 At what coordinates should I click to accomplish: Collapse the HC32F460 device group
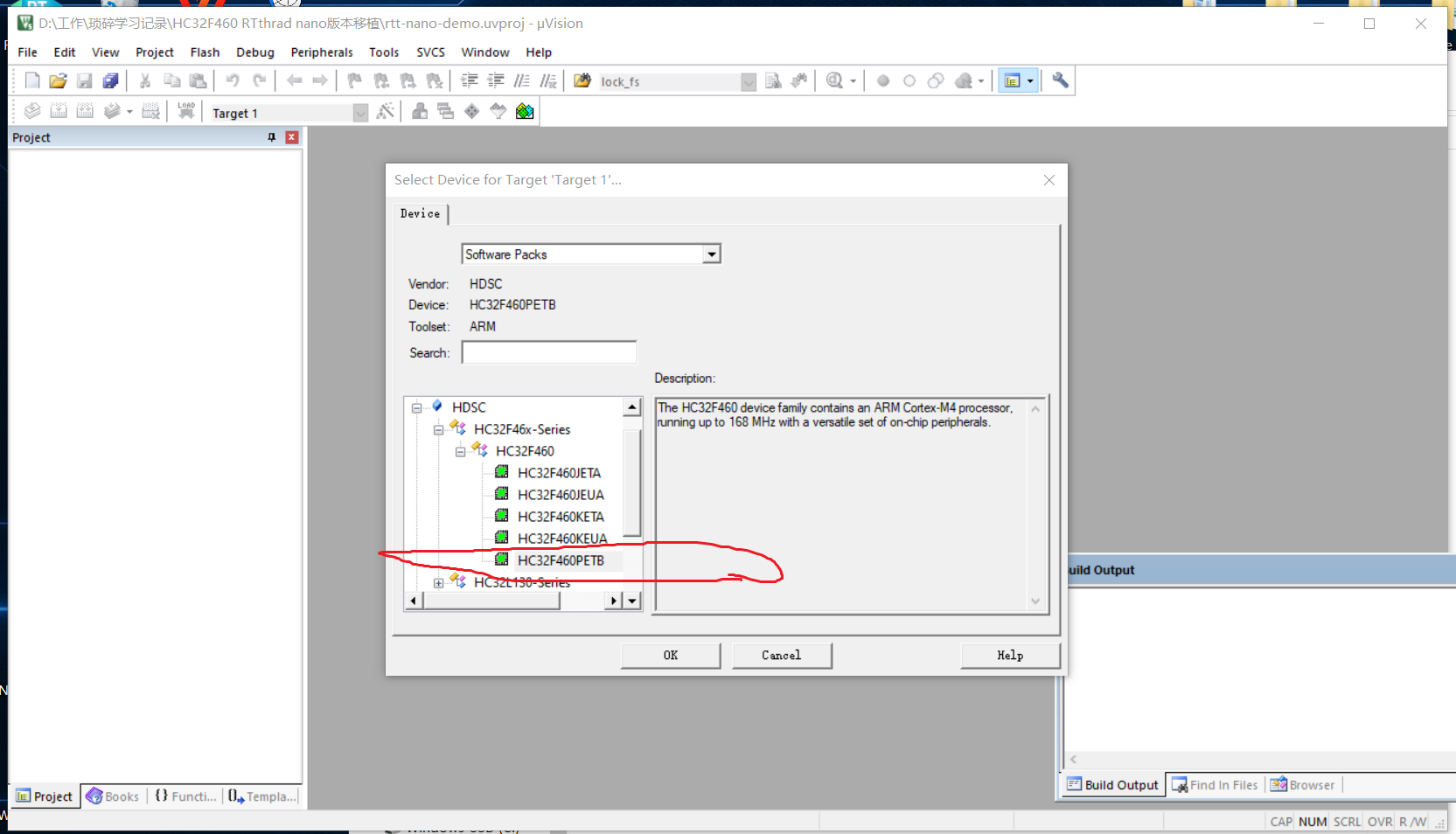click(461, 451)
